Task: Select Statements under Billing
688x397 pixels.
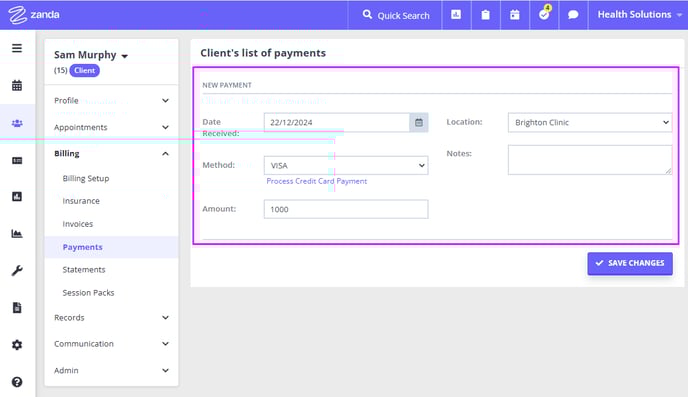Action: click(x=84, y=269)
